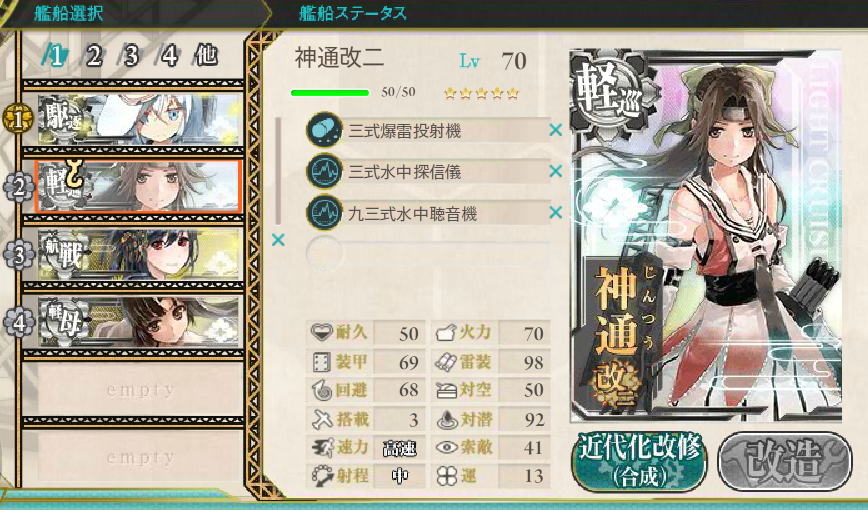Remove the 三式水中探信儀 equipment with its X
The width and height of the screenshot is (868, 510).
pyautogui.click(x=555, y=172)
